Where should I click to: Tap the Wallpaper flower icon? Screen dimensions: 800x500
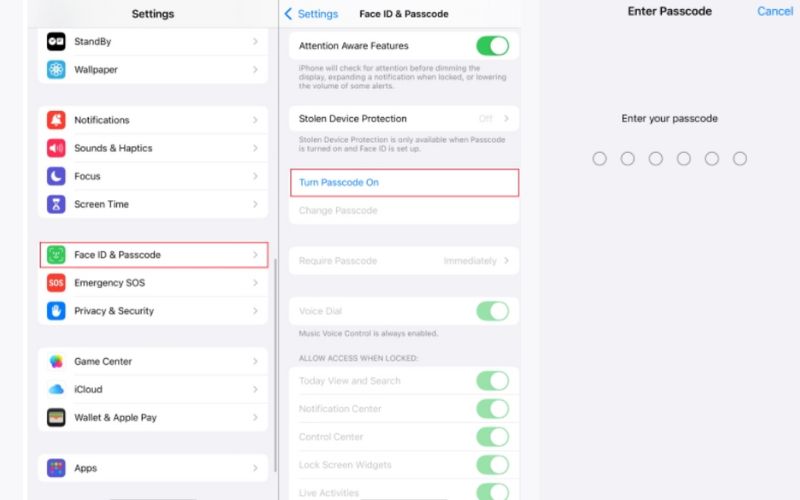coord(56,69)
